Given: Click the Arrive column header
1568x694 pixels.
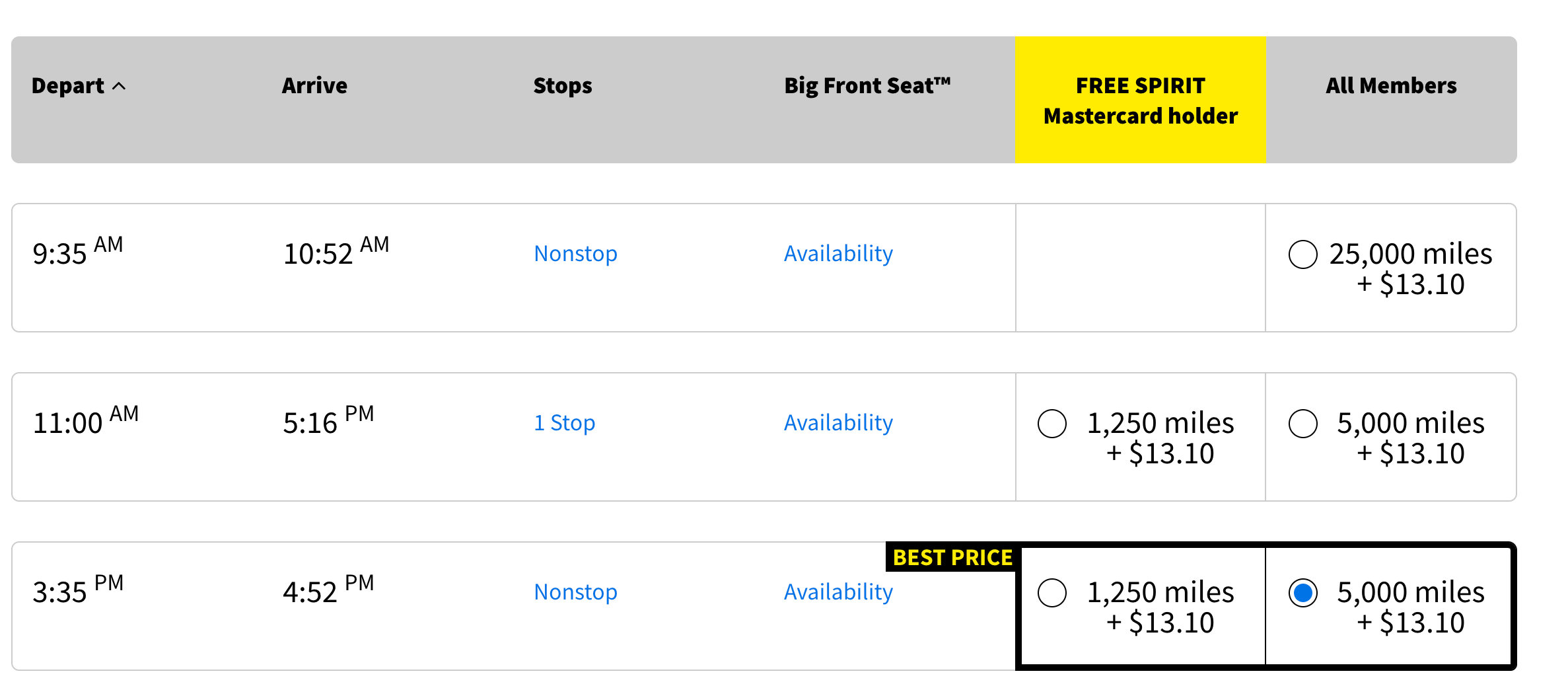Looking at the screenshot, I should click(314, 86).
